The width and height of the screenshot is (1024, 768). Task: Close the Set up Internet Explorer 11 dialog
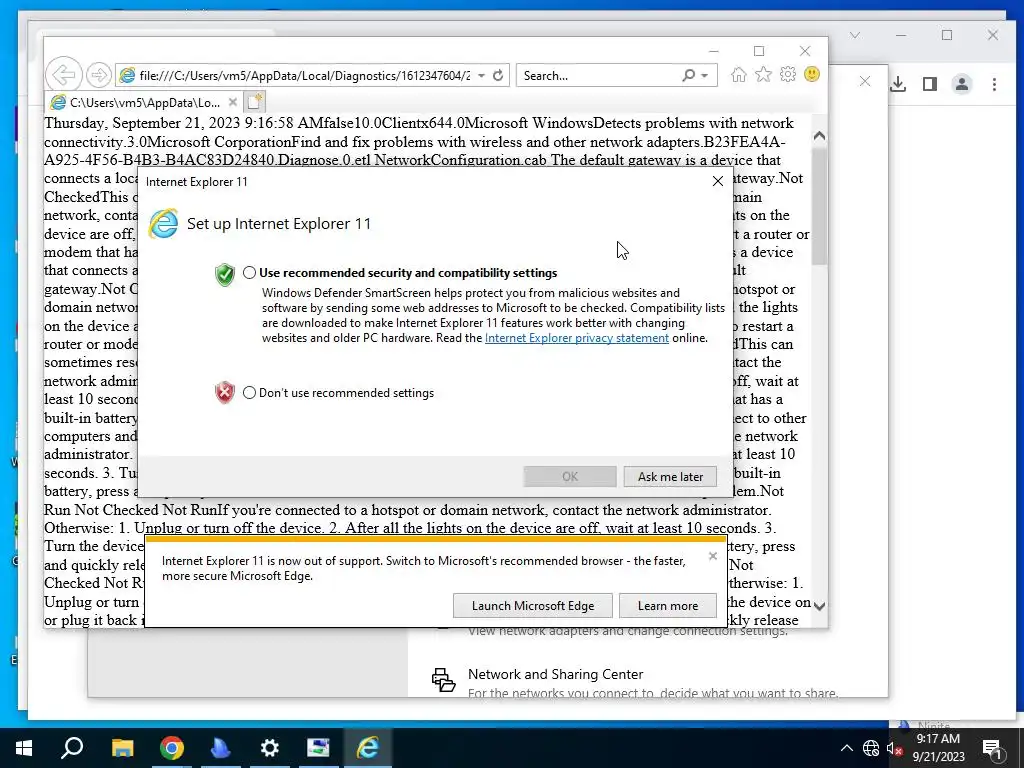[718, 181]
